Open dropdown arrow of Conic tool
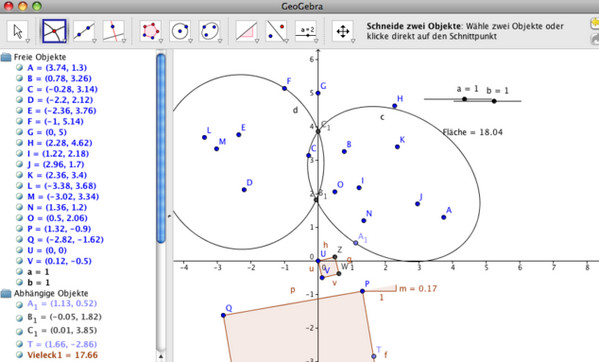The width and height of the screenshot is (599, 362). (220, 40)
